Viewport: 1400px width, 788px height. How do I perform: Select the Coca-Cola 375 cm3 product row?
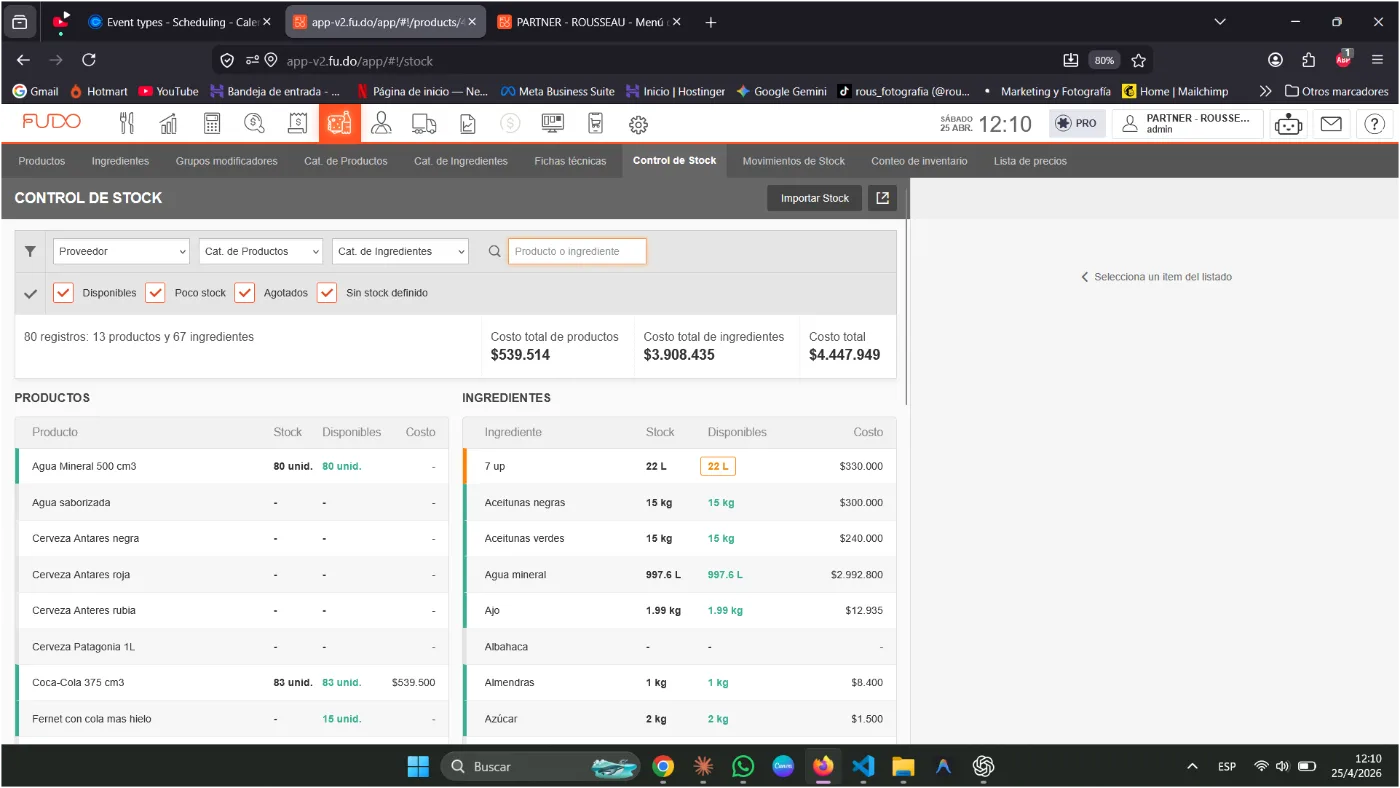pyautogui.click(x=232, y=683)
